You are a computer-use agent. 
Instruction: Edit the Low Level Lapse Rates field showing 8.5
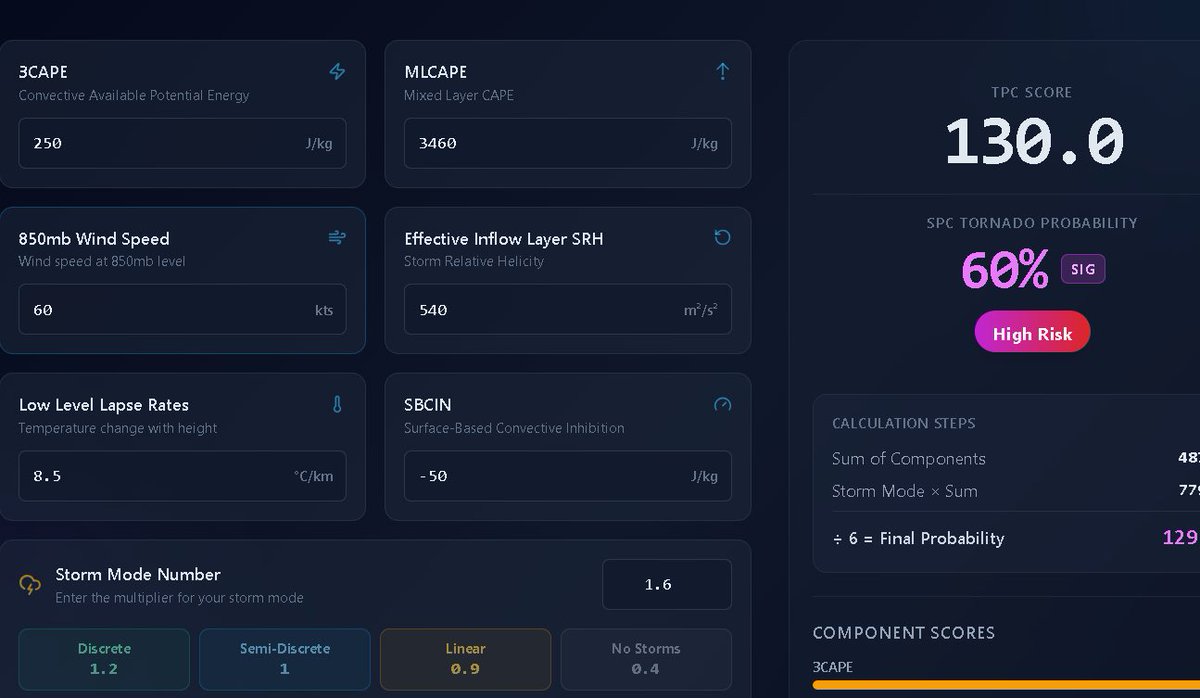(182, 475)
